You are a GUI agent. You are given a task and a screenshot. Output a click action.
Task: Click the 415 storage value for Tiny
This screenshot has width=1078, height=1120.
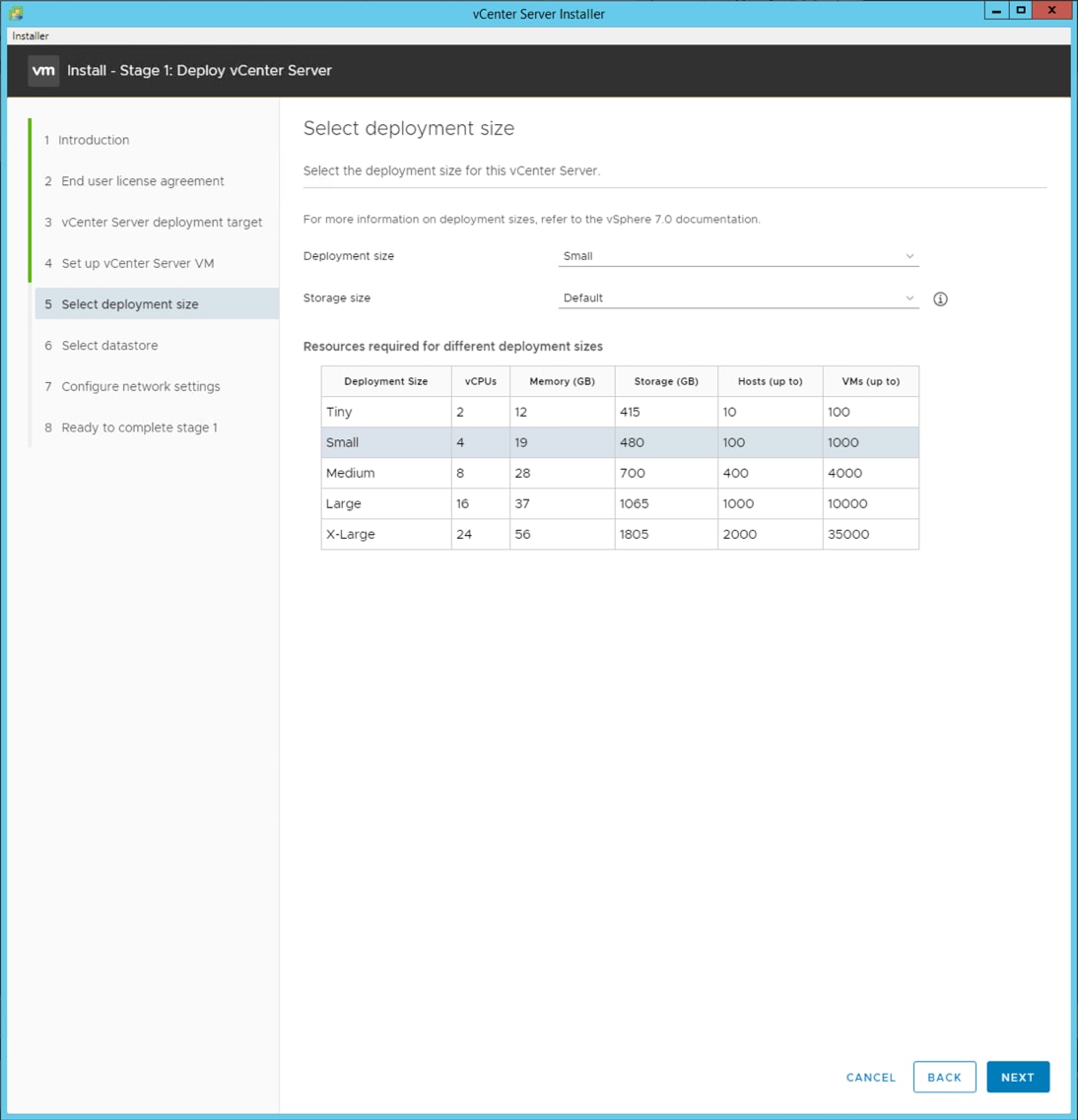[x=630, y=412]
